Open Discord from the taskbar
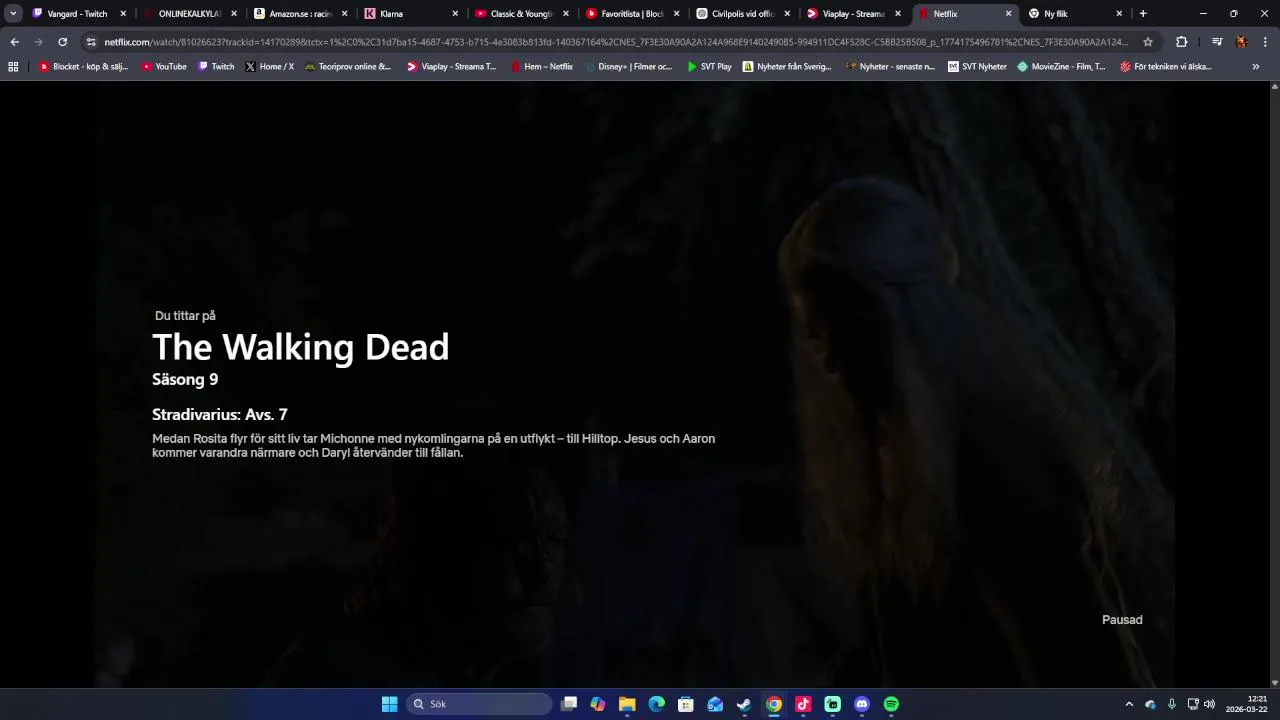This screenshot has height=720, width=1280. (862, 704)
